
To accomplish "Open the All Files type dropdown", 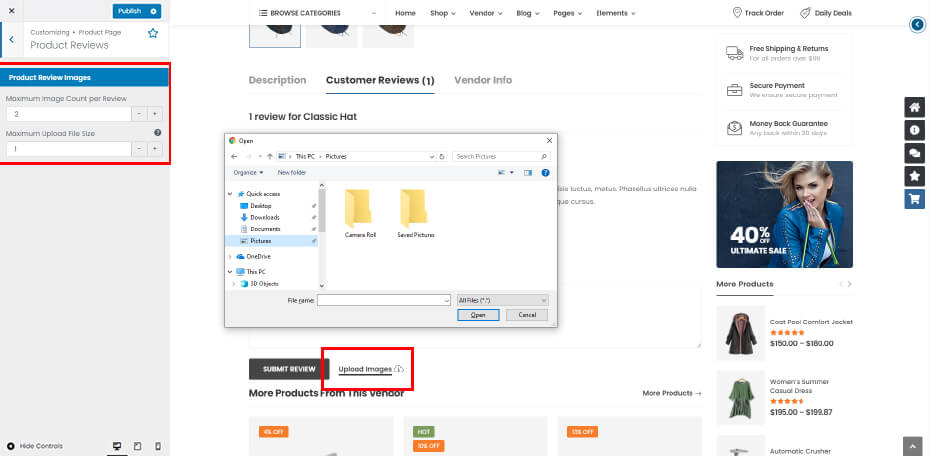I will (x=502, y=300).
